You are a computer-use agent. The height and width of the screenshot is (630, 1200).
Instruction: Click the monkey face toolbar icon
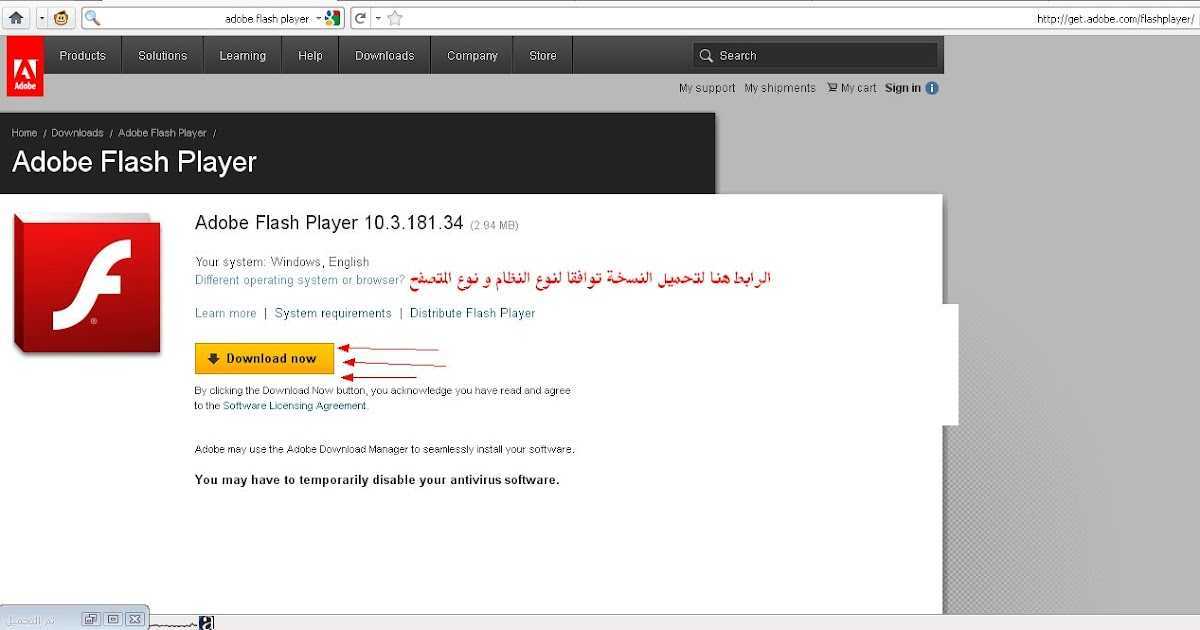61,18
